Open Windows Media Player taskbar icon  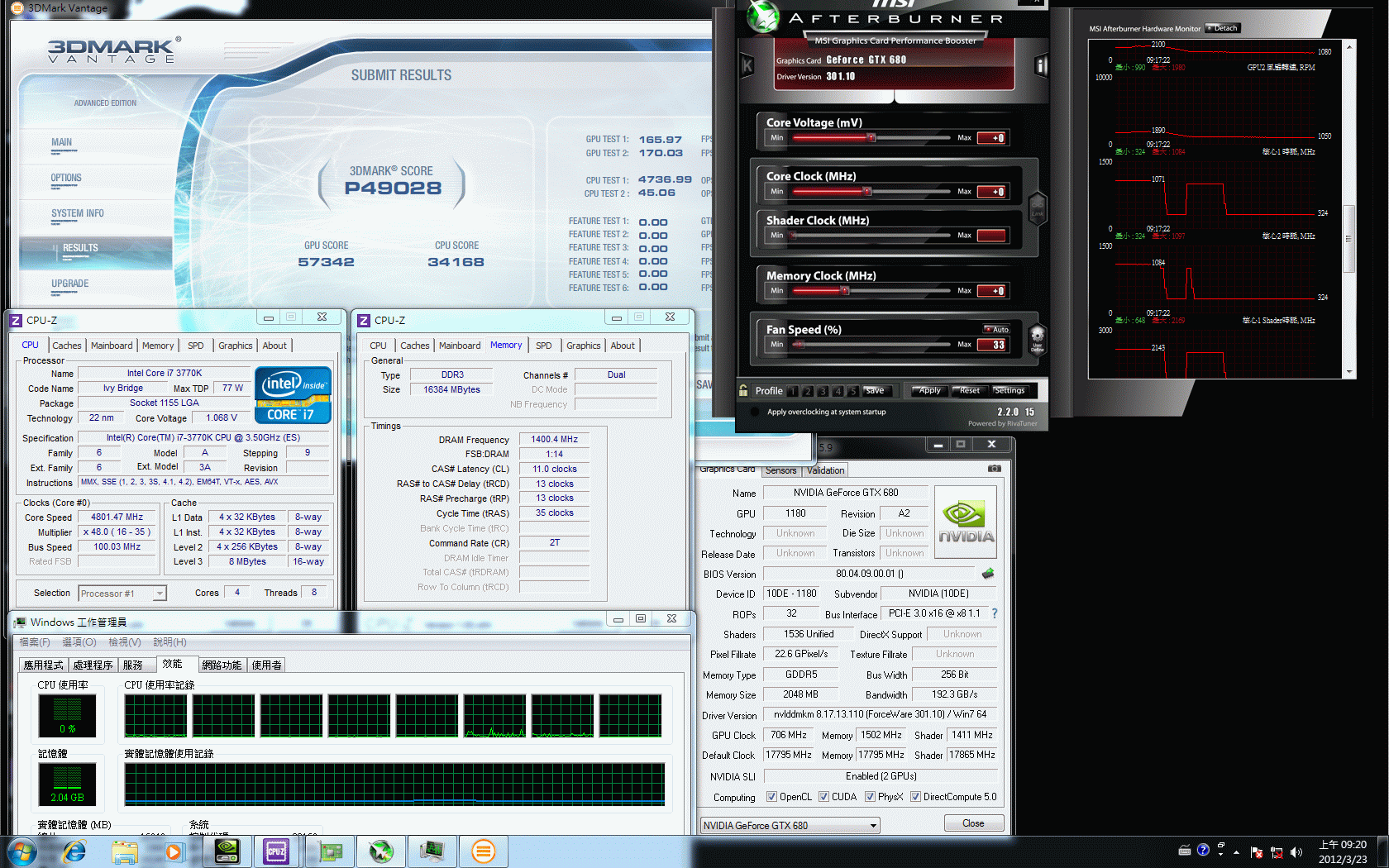tap(174, 851)
